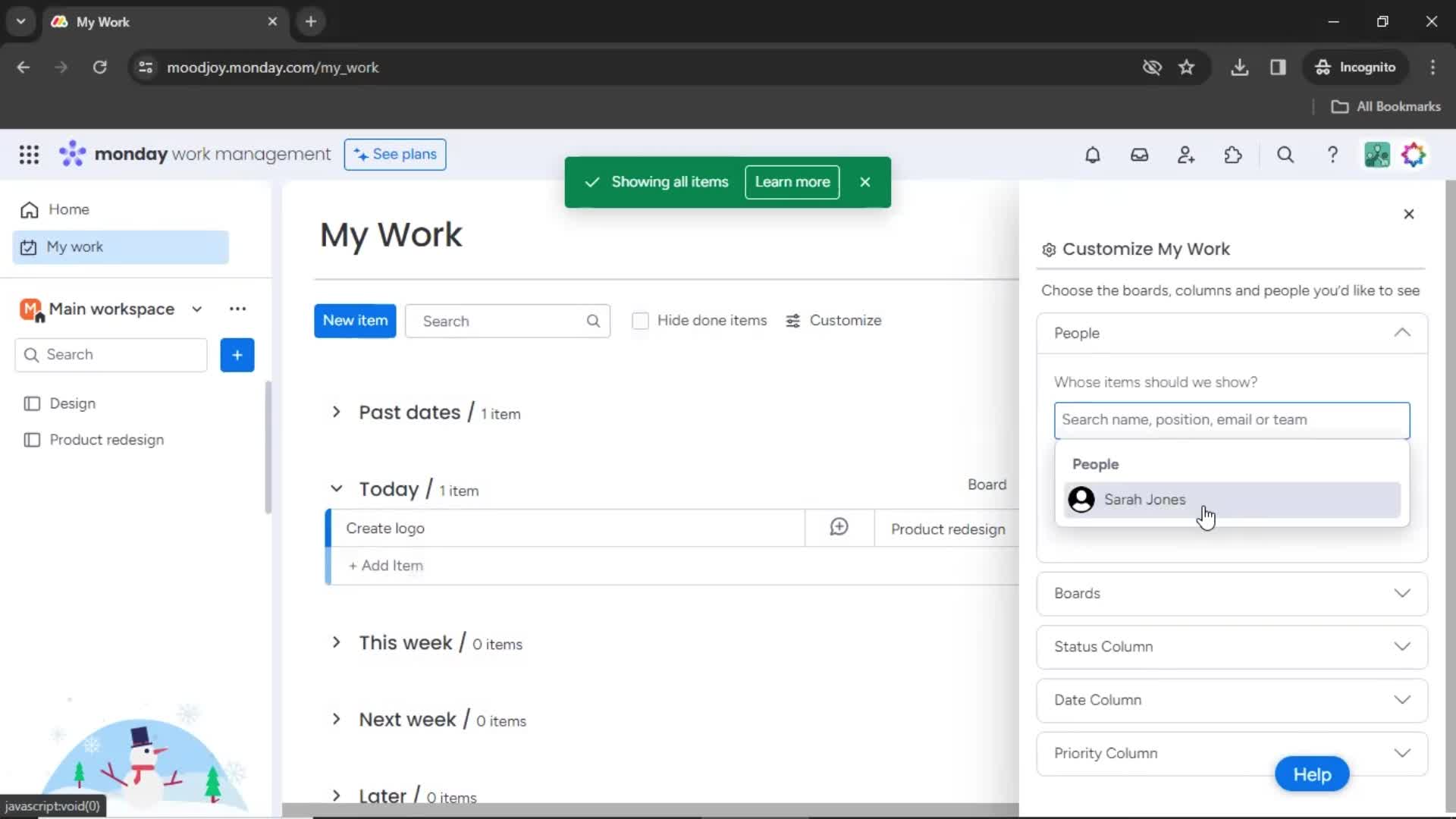Click the browser address bar URL

(272, 67)
